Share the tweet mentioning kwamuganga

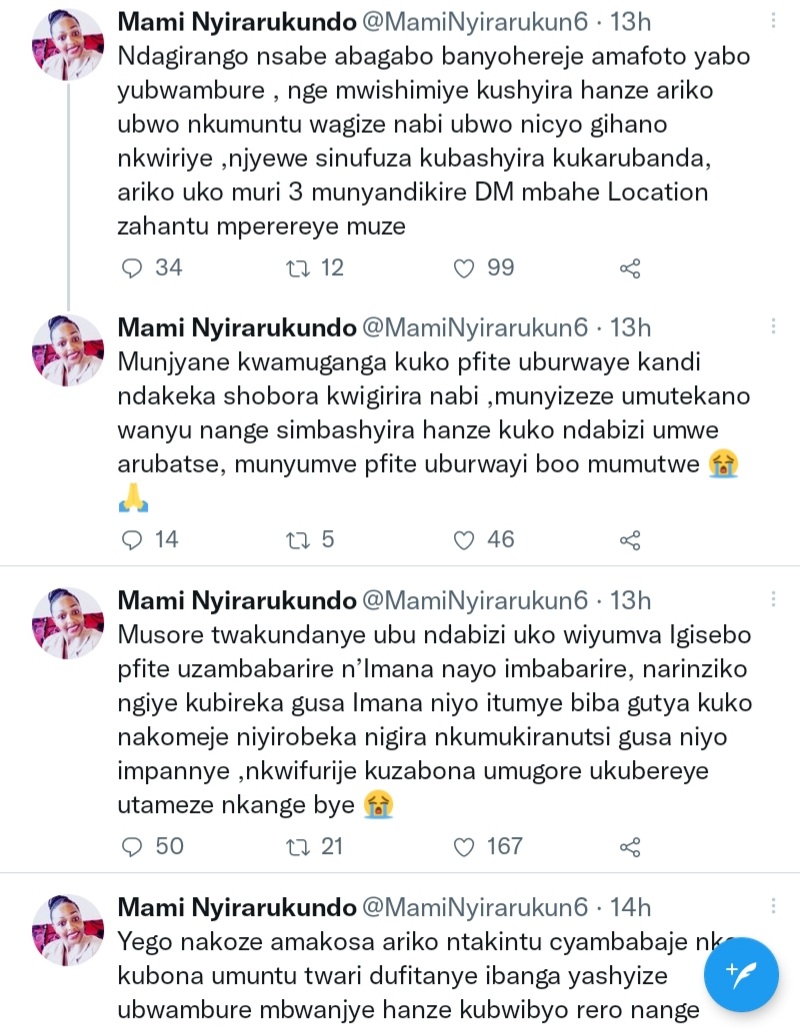point(630,540)
